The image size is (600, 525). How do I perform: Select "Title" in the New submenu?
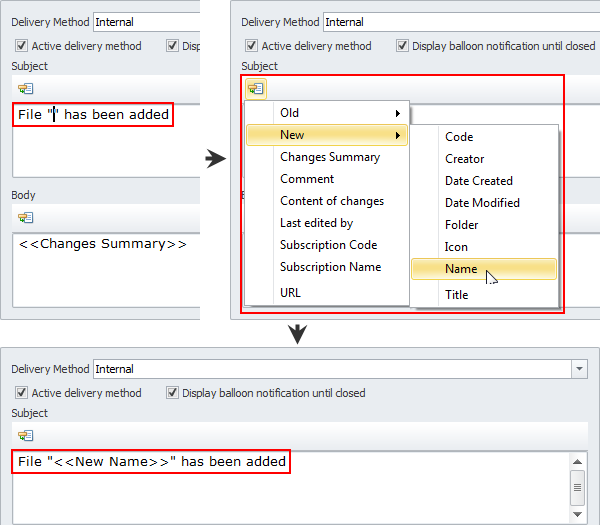[x=457, y=295]
